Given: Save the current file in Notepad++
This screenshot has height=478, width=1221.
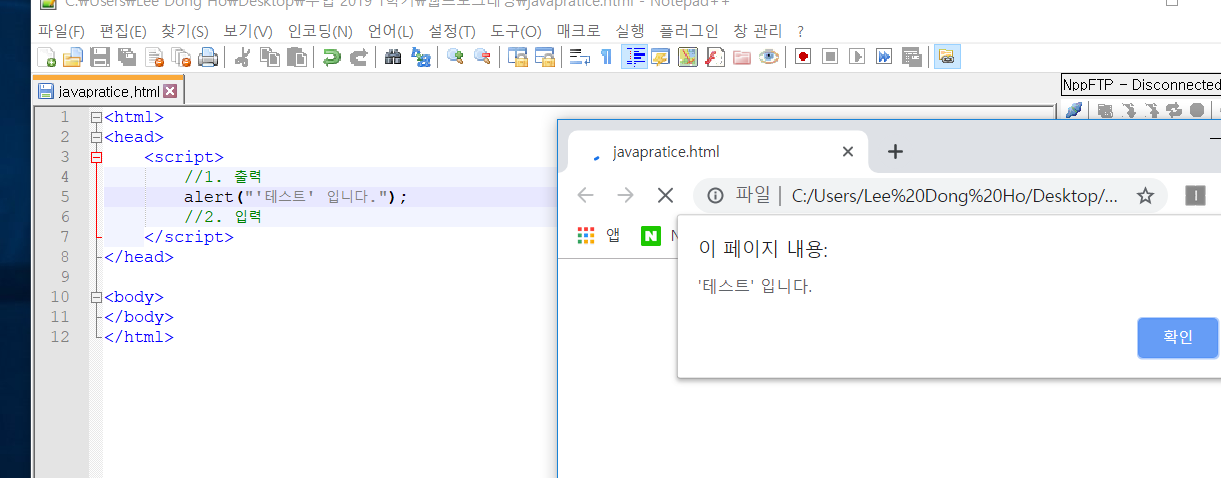Looking at the screenshot, I should pos(100,57).
